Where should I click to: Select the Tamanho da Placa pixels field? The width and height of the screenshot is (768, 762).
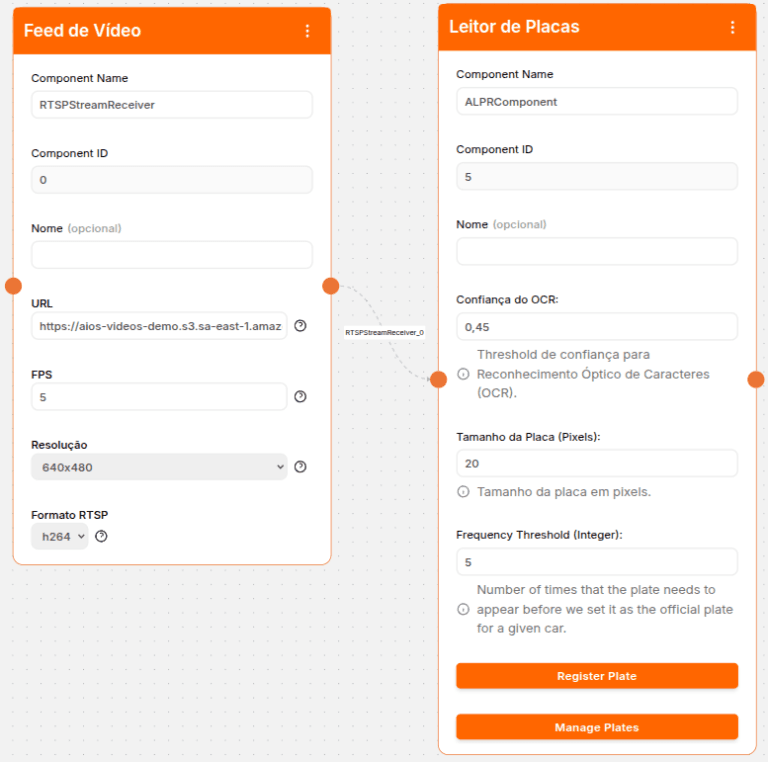596,464
